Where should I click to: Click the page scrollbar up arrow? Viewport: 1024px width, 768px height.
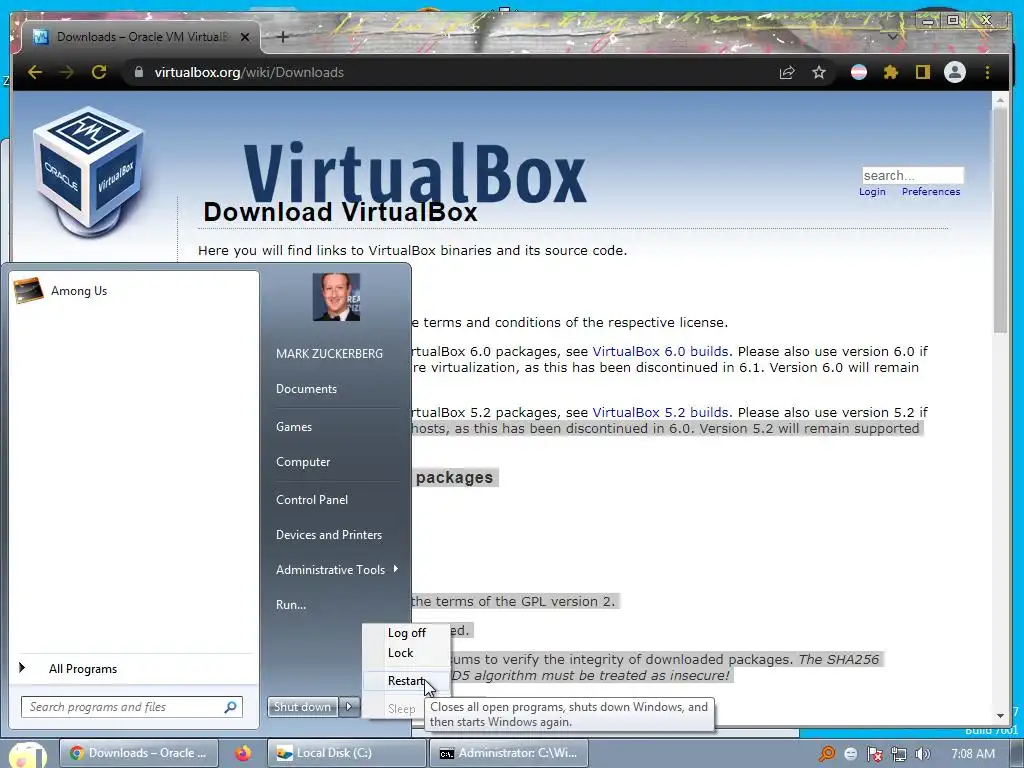pos(1000,101)
